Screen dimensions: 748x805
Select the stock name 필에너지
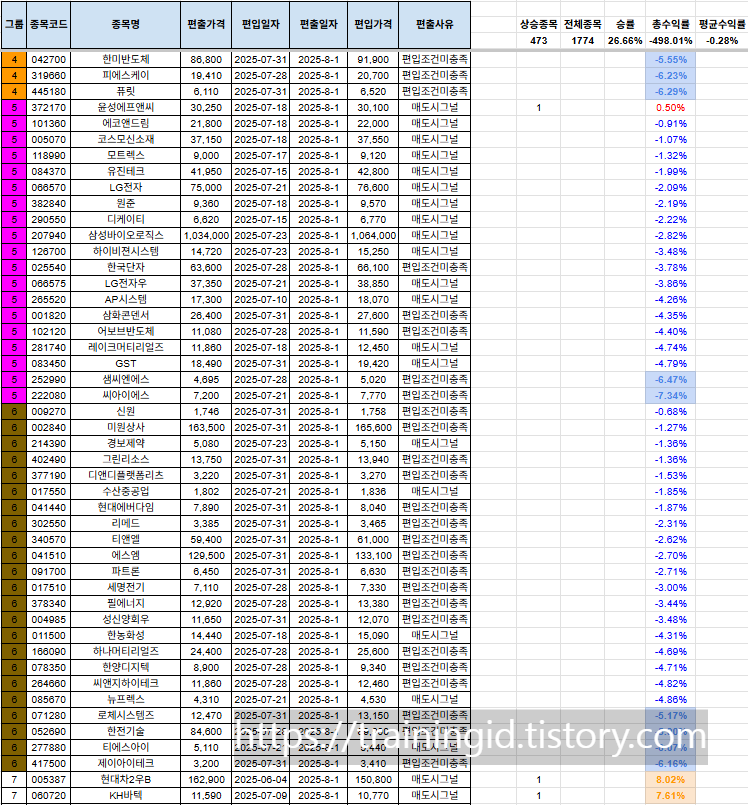tap(125, 603)
